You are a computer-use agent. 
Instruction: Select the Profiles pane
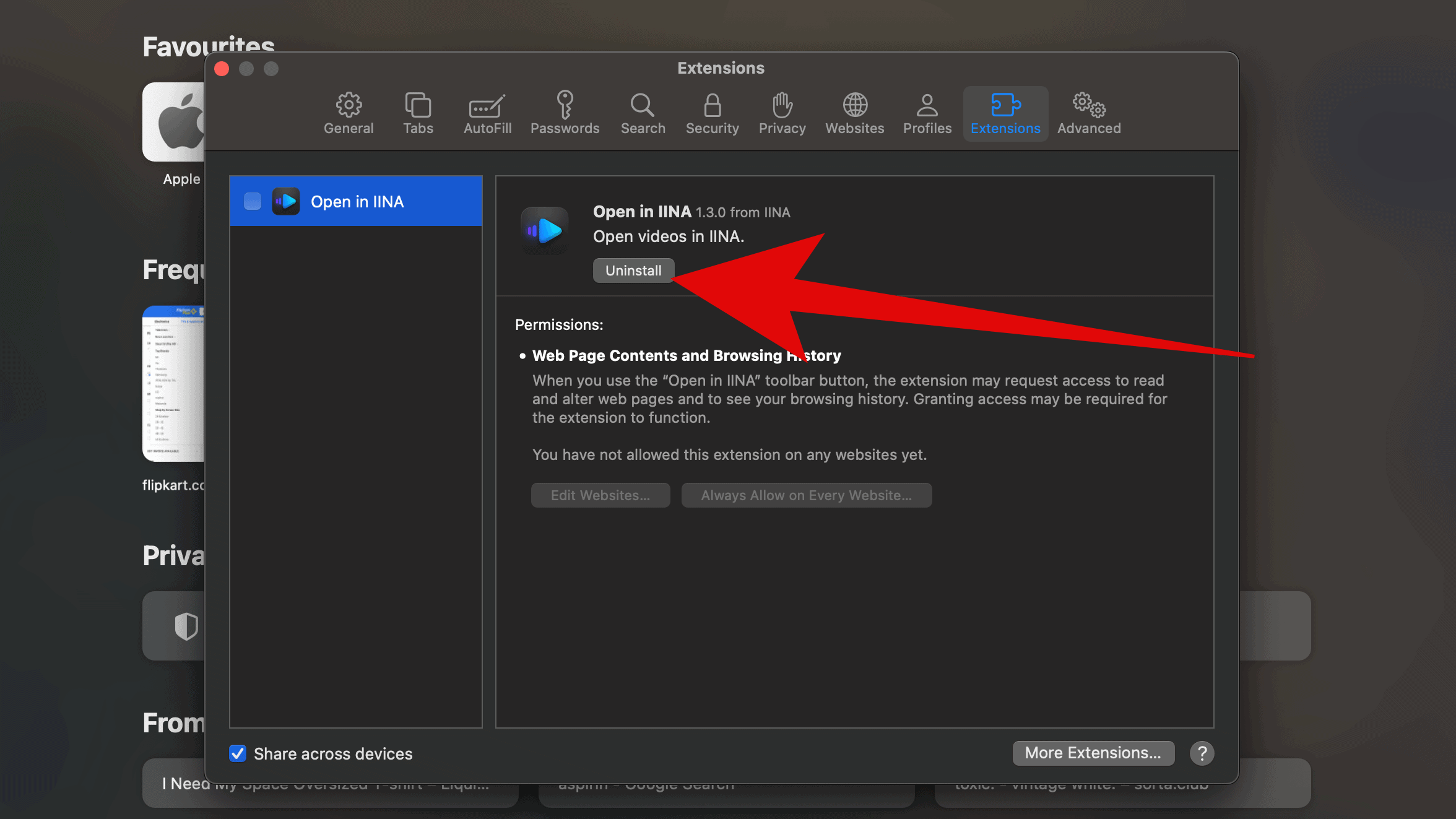927,114
